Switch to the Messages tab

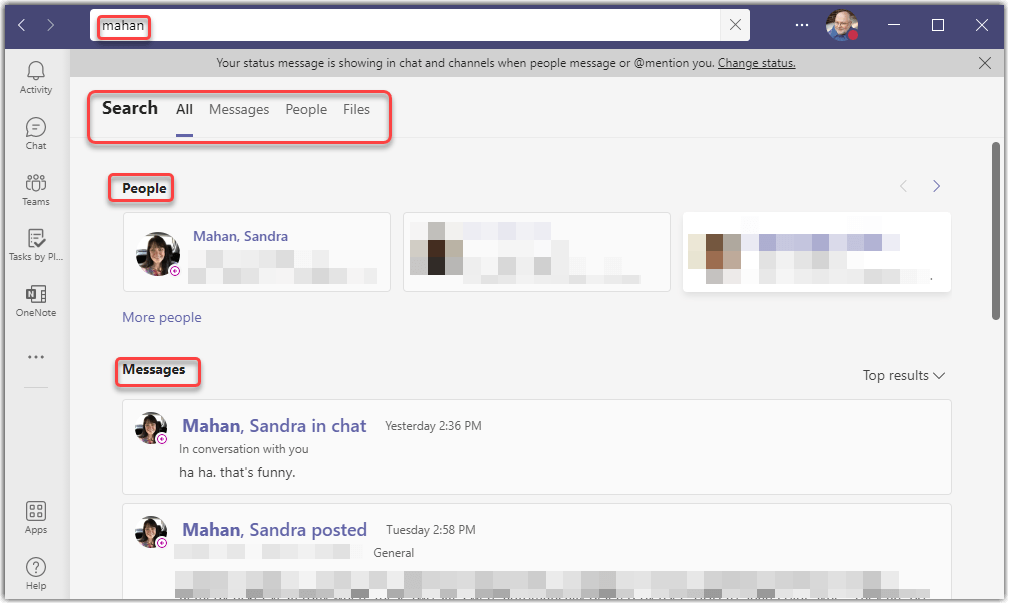(x=239, y=110)
